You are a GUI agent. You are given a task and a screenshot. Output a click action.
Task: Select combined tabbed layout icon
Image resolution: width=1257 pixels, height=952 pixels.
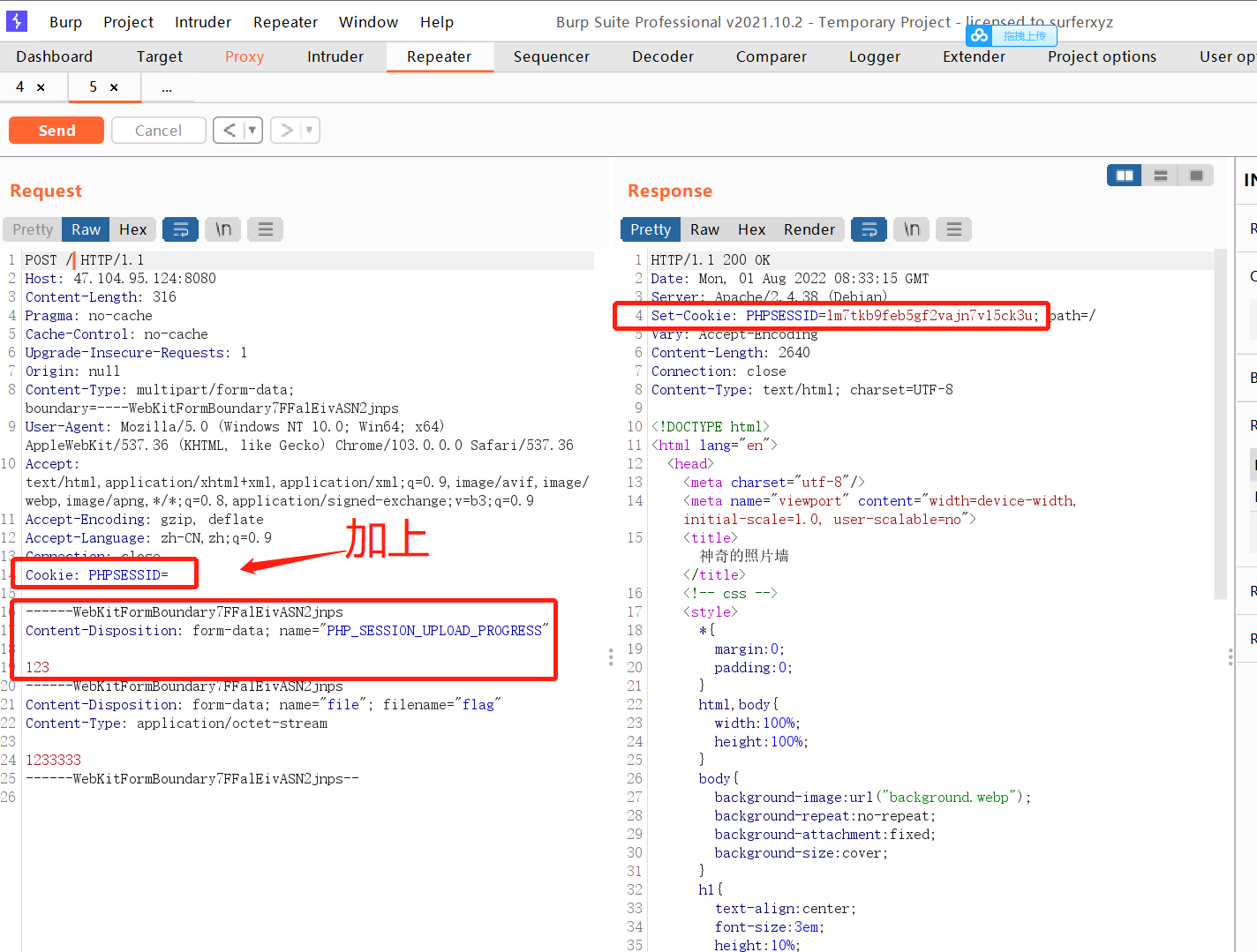pyautogui.click(x=1196, y=176)
